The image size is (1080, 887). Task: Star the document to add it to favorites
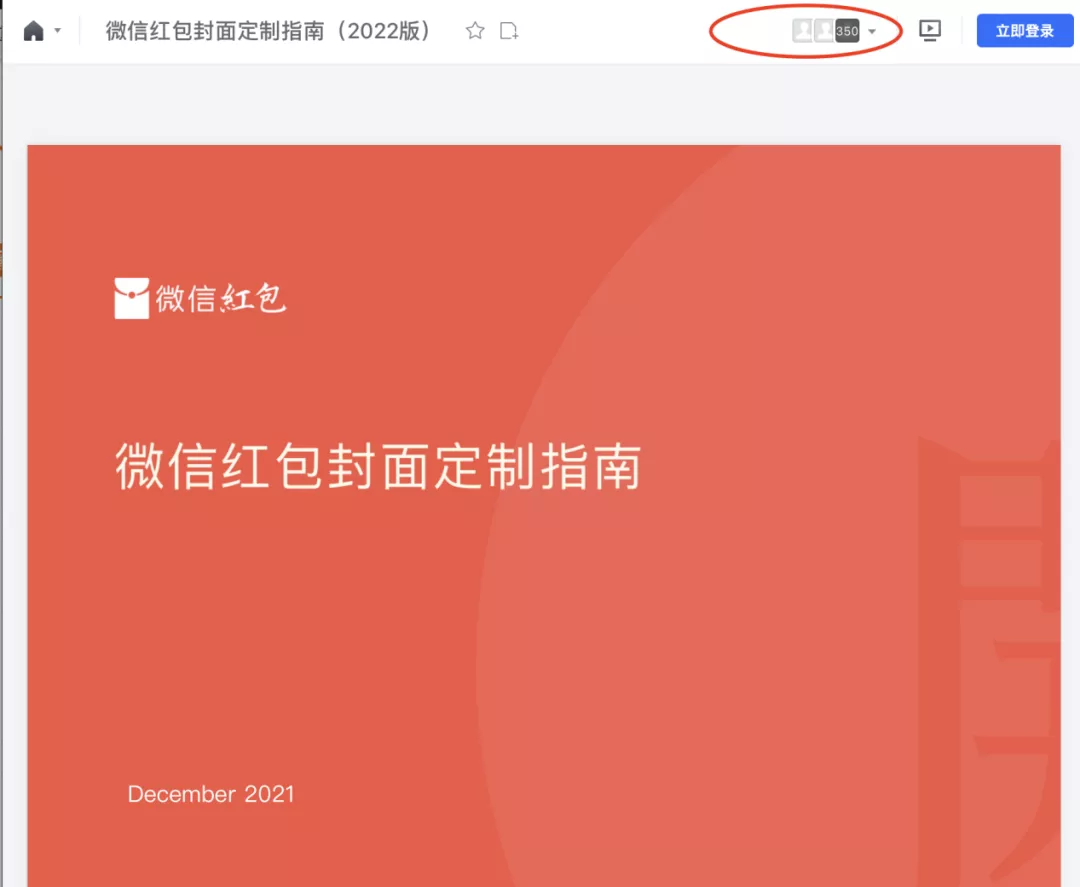pos(474,31)
